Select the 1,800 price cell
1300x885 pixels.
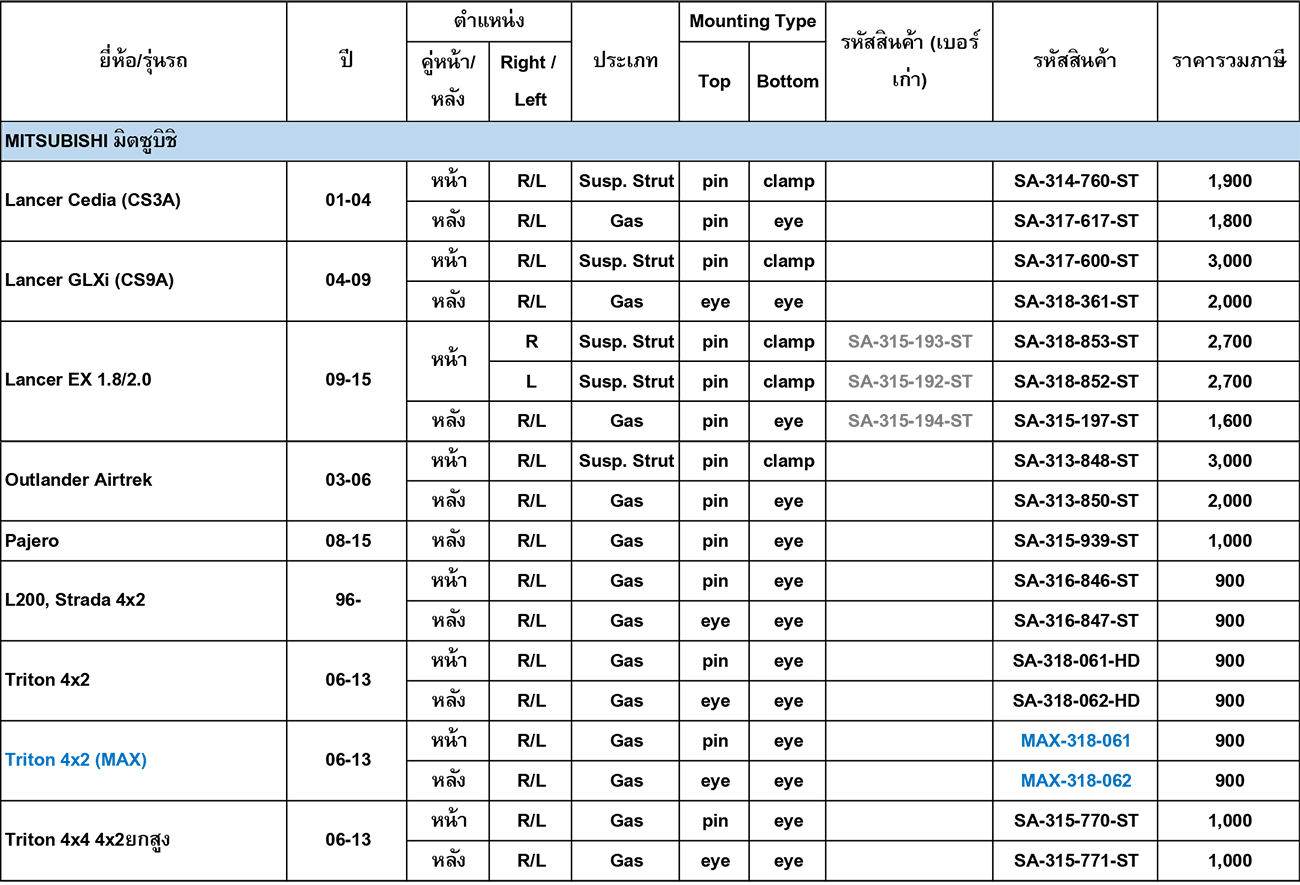1229,221
